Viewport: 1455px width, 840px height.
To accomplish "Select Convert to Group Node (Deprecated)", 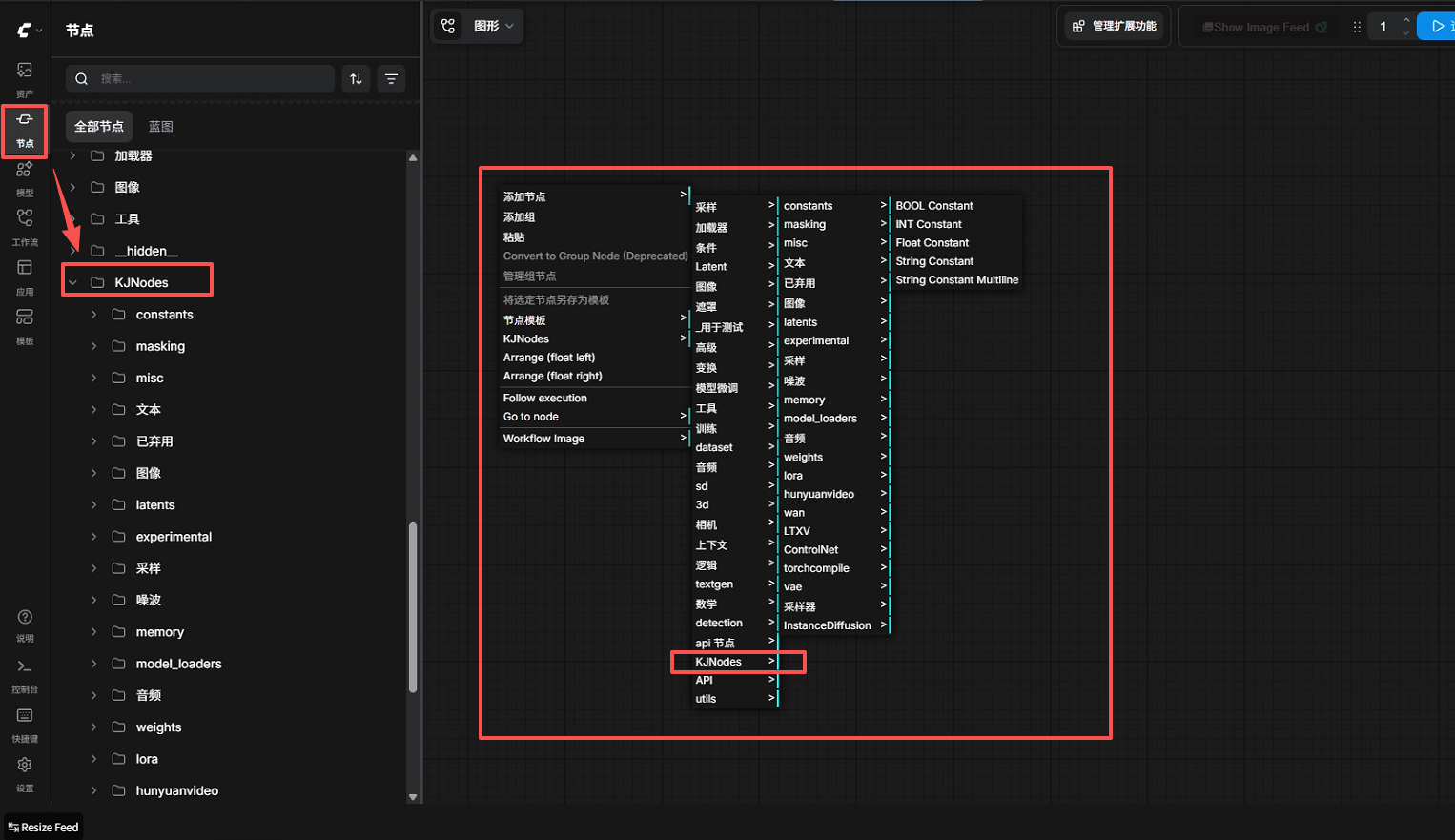I will [594, 256].
